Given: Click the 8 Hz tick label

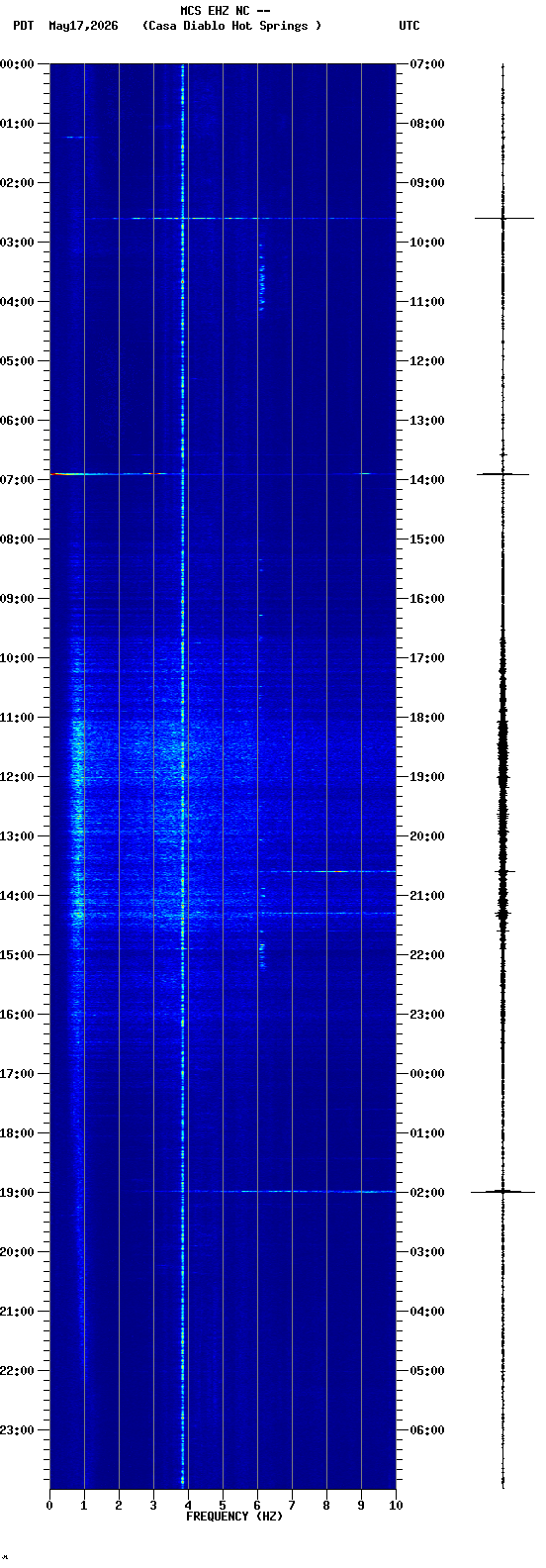Looking at the screenshot, I should pos(326,1506).
